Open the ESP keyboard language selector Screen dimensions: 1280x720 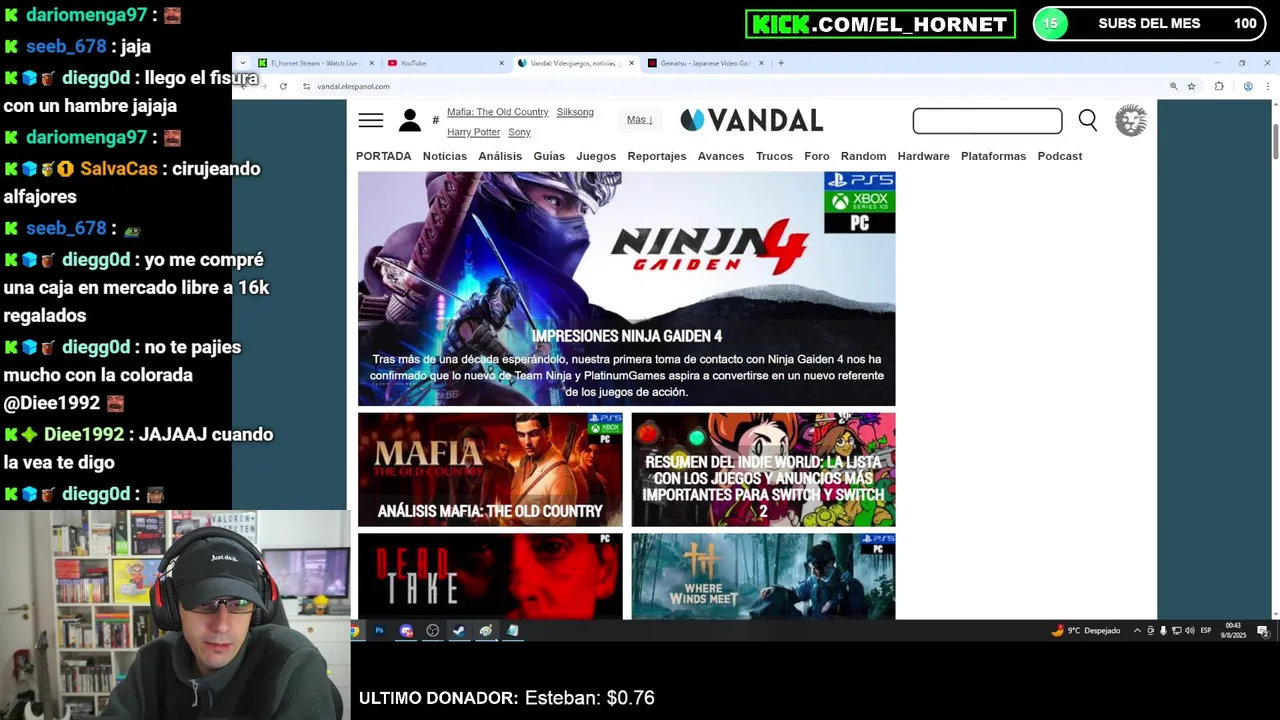(x=1206, y=630)
